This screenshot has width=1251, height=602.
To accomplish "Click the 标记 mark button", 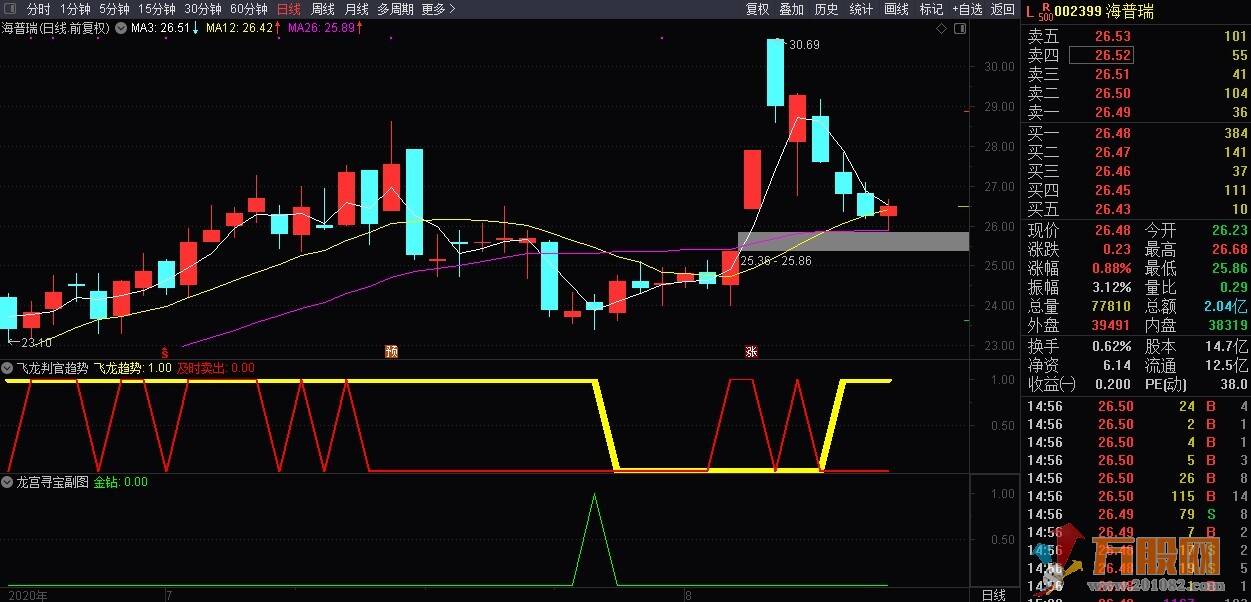I will pos(931,9).
